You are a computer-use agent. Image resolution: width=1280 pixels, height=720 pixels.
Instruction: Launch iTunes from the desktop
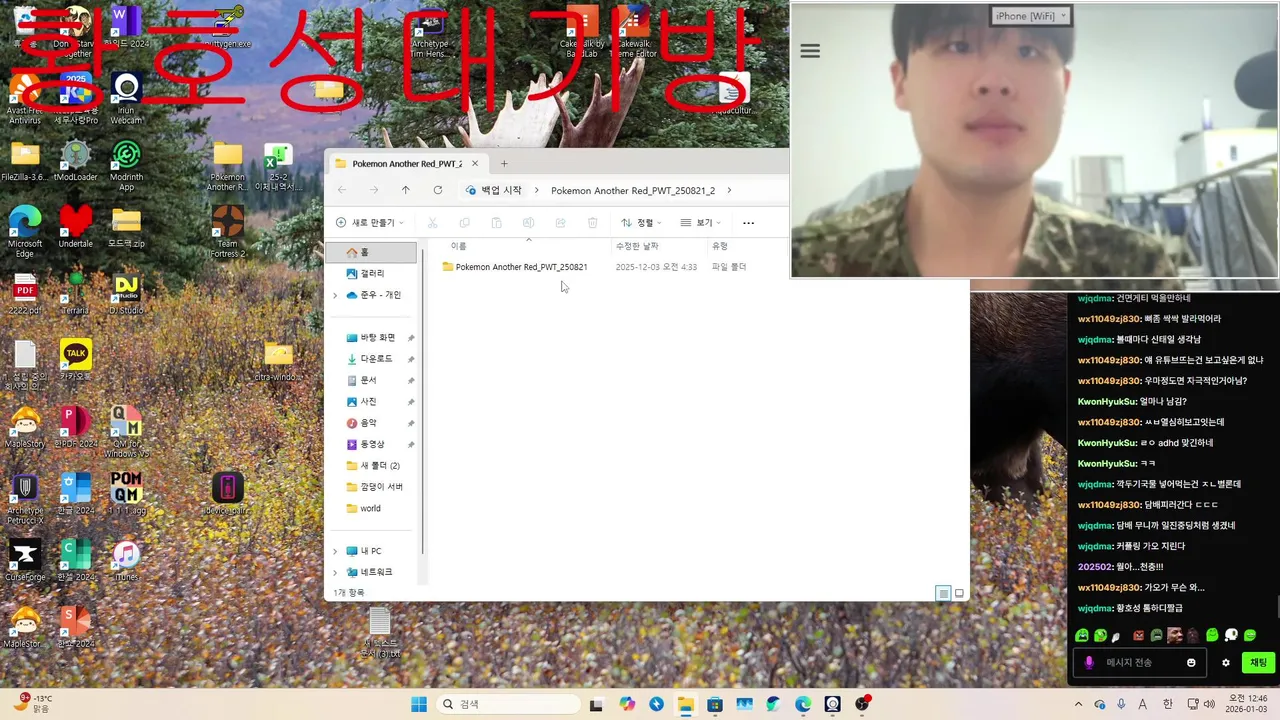coord(126,561)
